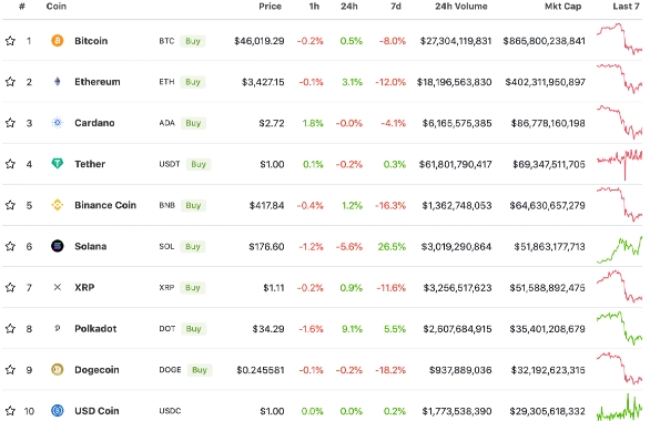This screenshot has height=421, width=650.
Task: Select Tether 24h volume $61,801,790,417
Action: pos(455,164)
